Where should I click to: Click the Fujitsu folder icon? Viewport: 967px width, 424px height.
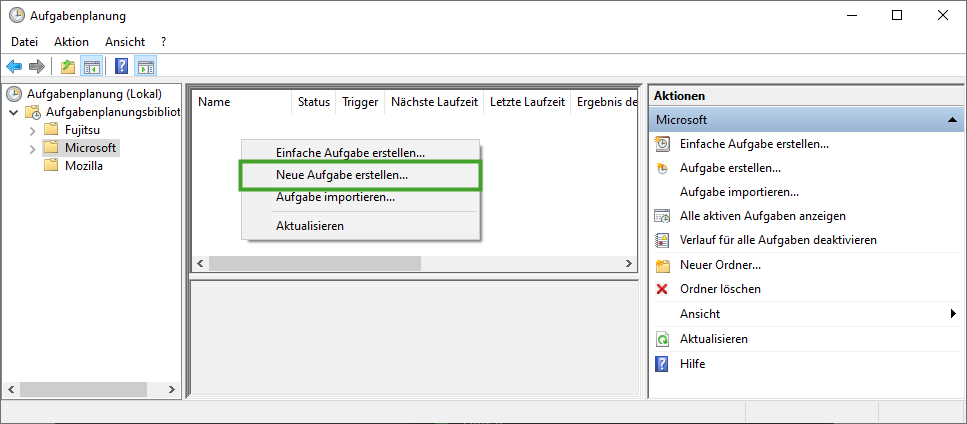[x=51, y=130]
